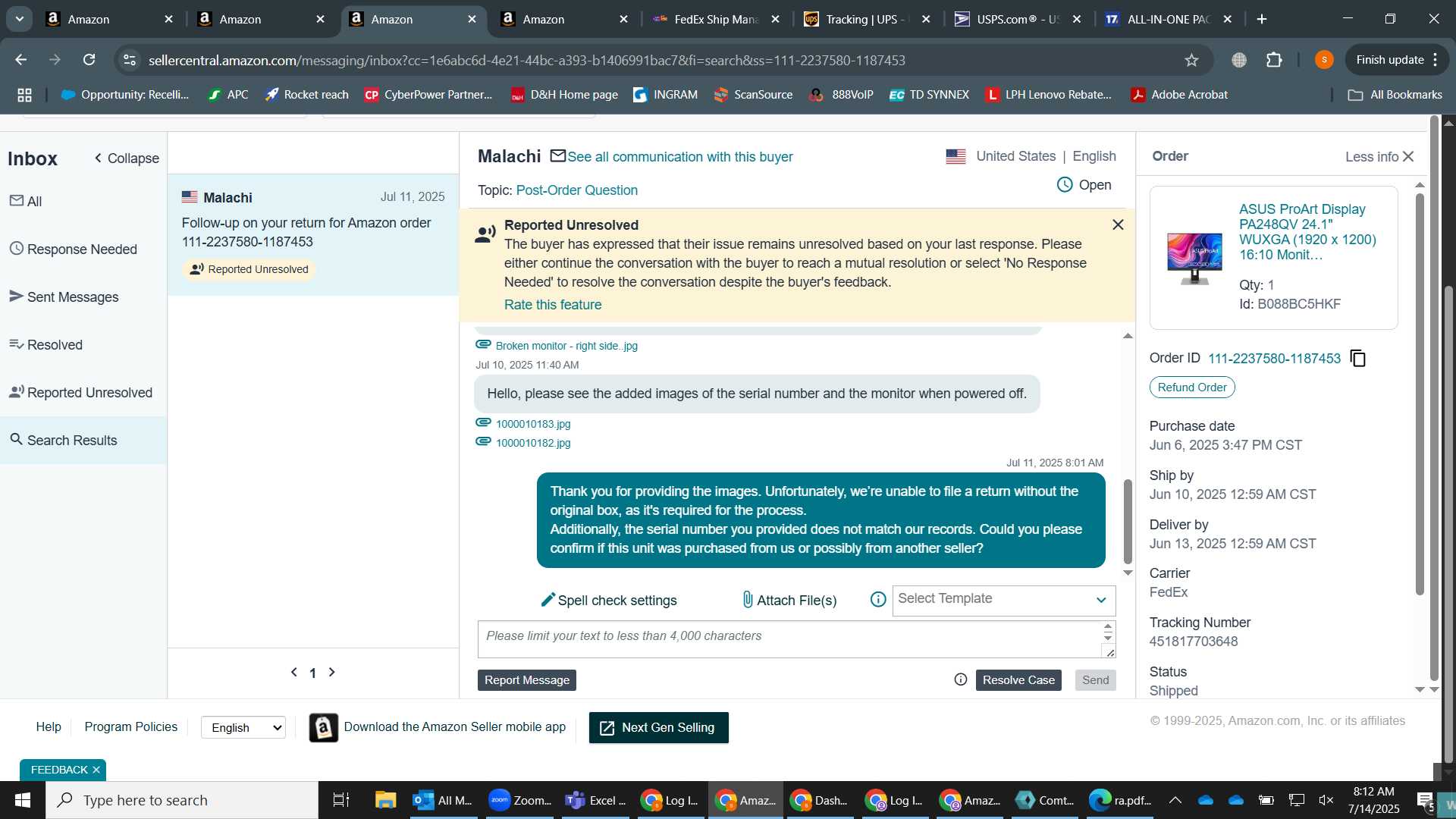The image size is (1456, 819).
Task: Collapse the Inbox sidebar
Action: [x=127, y=158]
